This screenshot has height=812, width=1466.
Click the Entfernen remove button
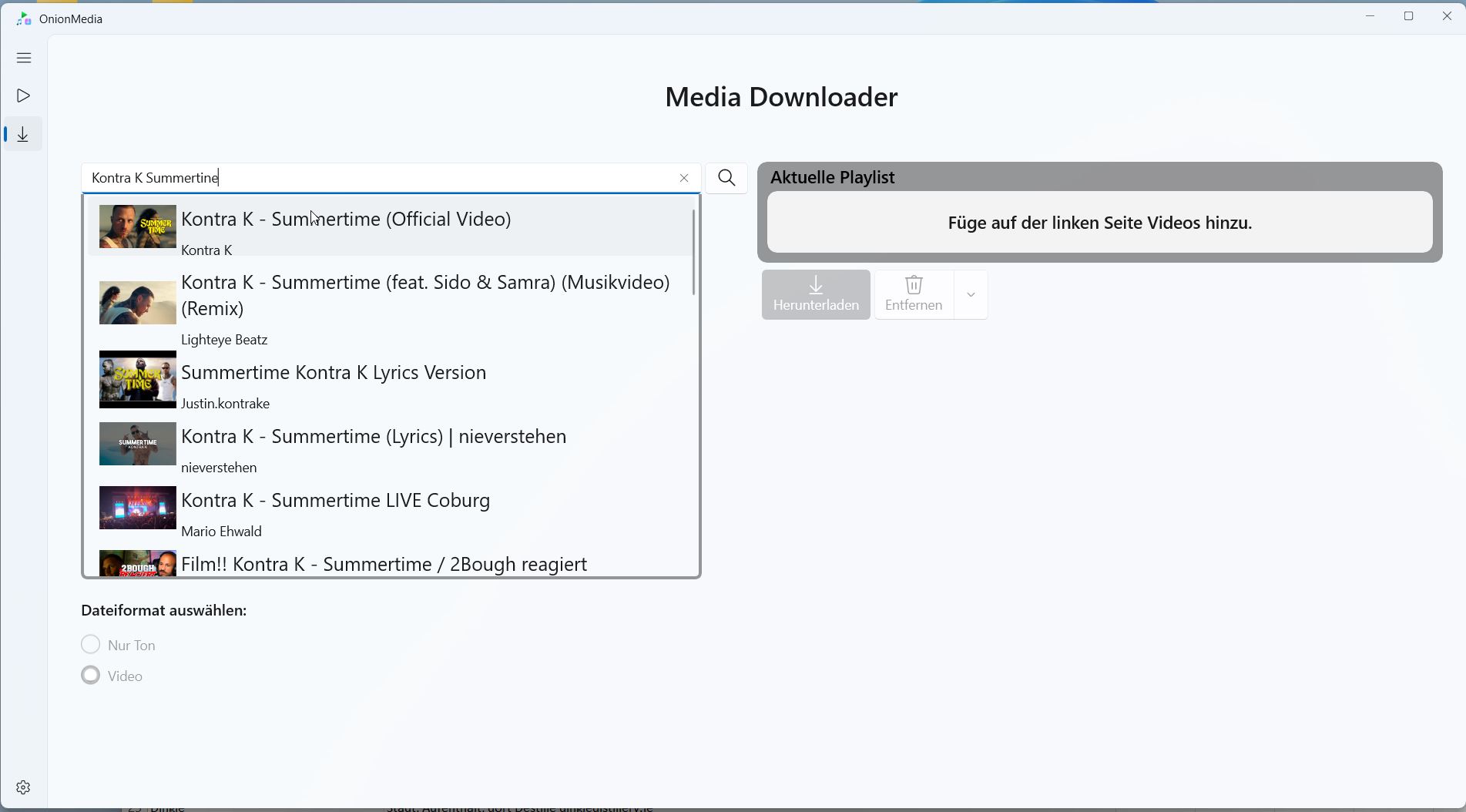click(914, 294)
